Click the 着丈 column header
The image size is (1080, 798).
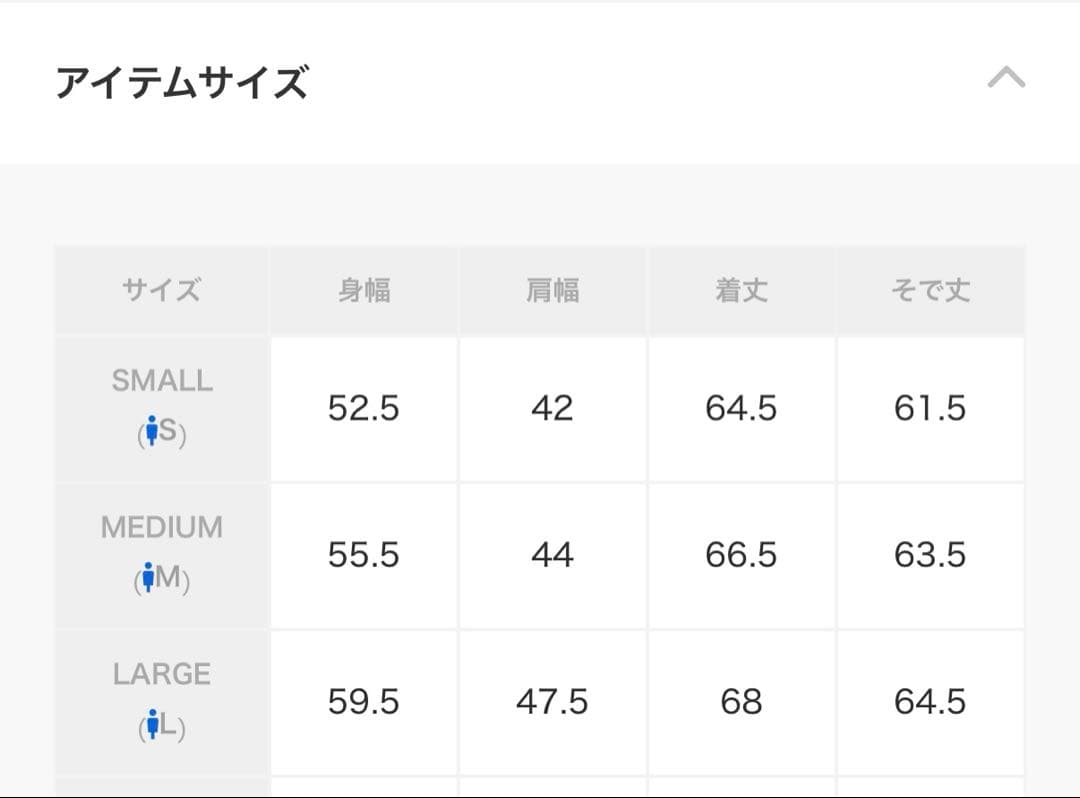(x=741, y=290)
